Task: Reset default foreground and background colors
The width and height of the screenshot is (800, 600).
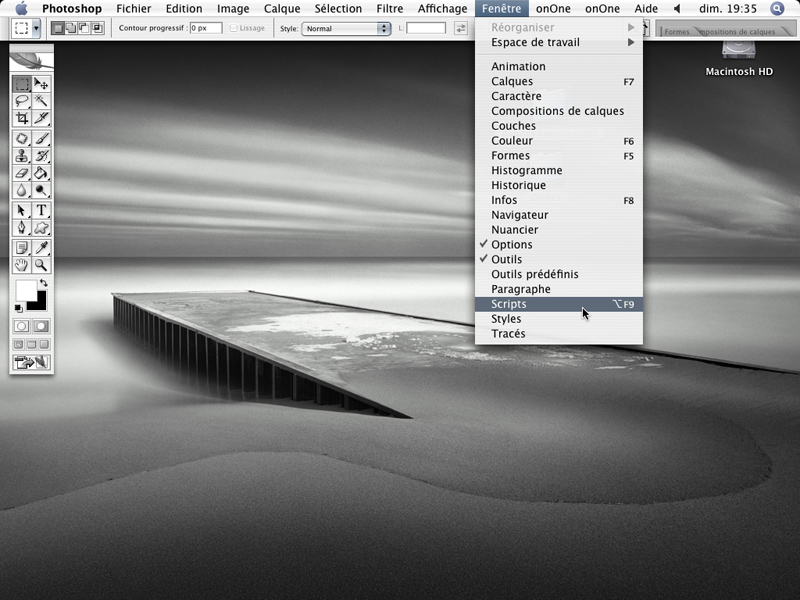Action: pos(18,308)
